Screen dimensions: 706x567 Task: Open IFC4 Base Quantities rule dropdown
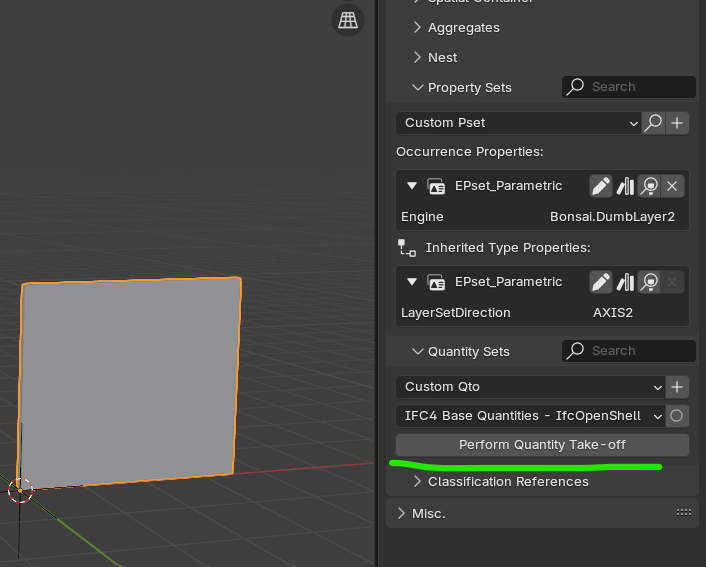(x=530, y=416)
